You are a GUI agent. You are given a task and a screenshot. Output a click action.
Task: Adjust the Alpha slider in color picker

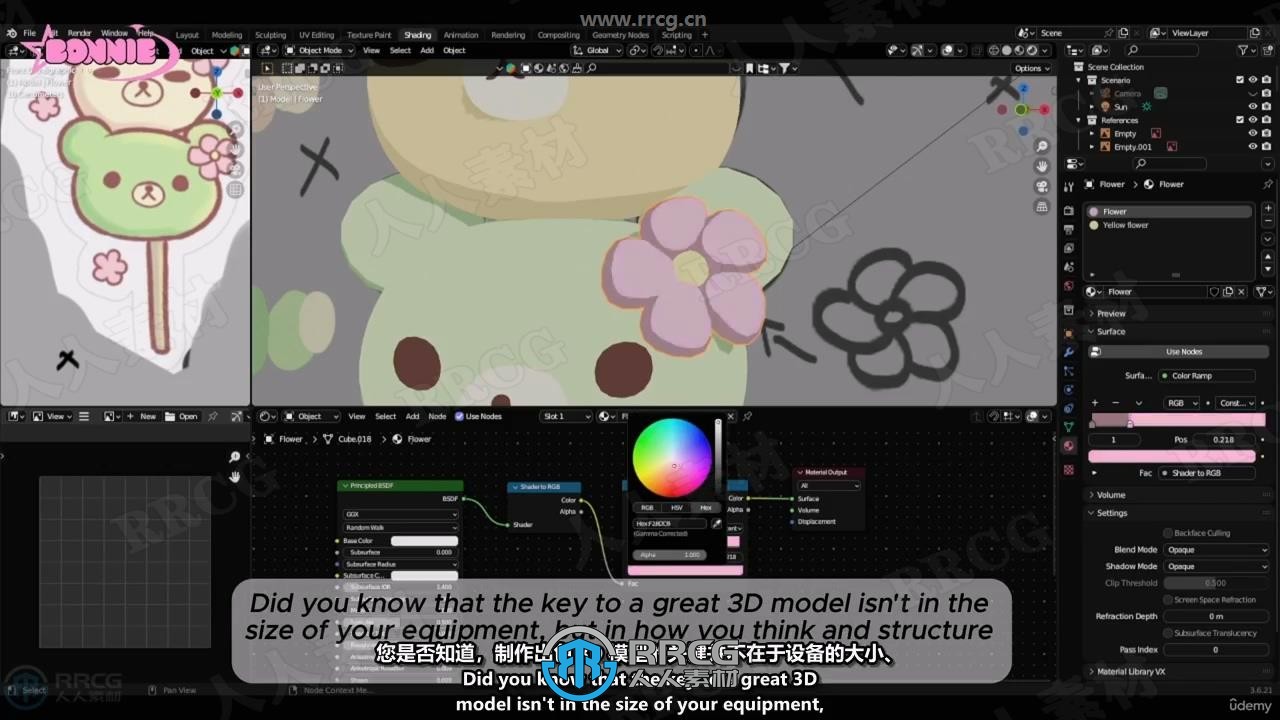pyautogui.click(x=669, y=555)
